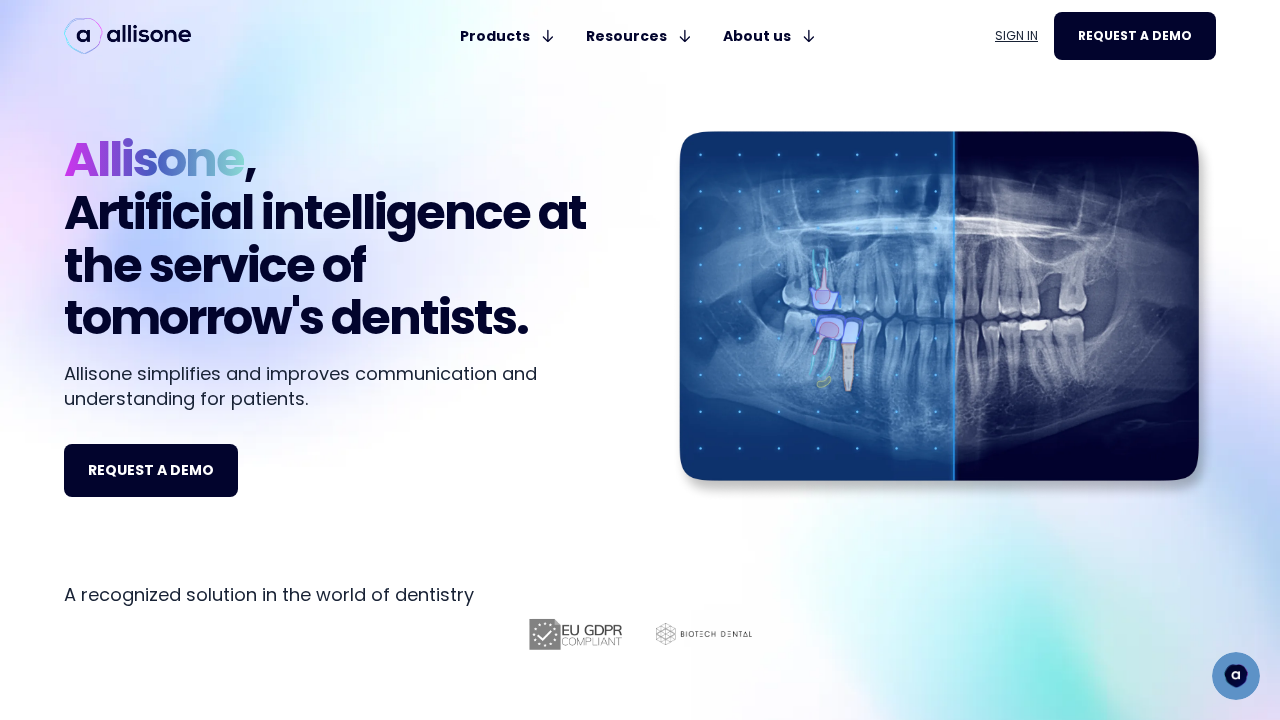Toggle the chat assistant open

pos(1236,676)
